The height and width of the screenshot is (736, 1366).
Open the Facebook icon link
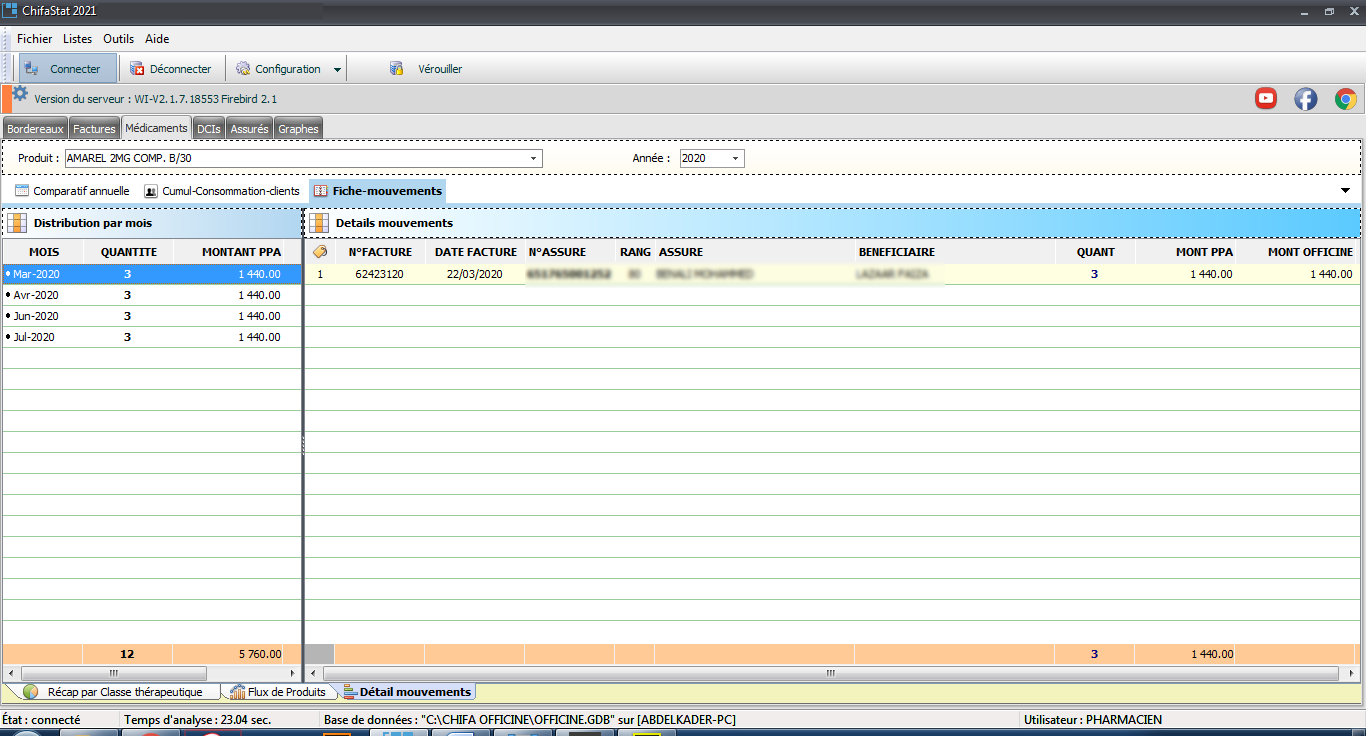tap(1305, 98)
